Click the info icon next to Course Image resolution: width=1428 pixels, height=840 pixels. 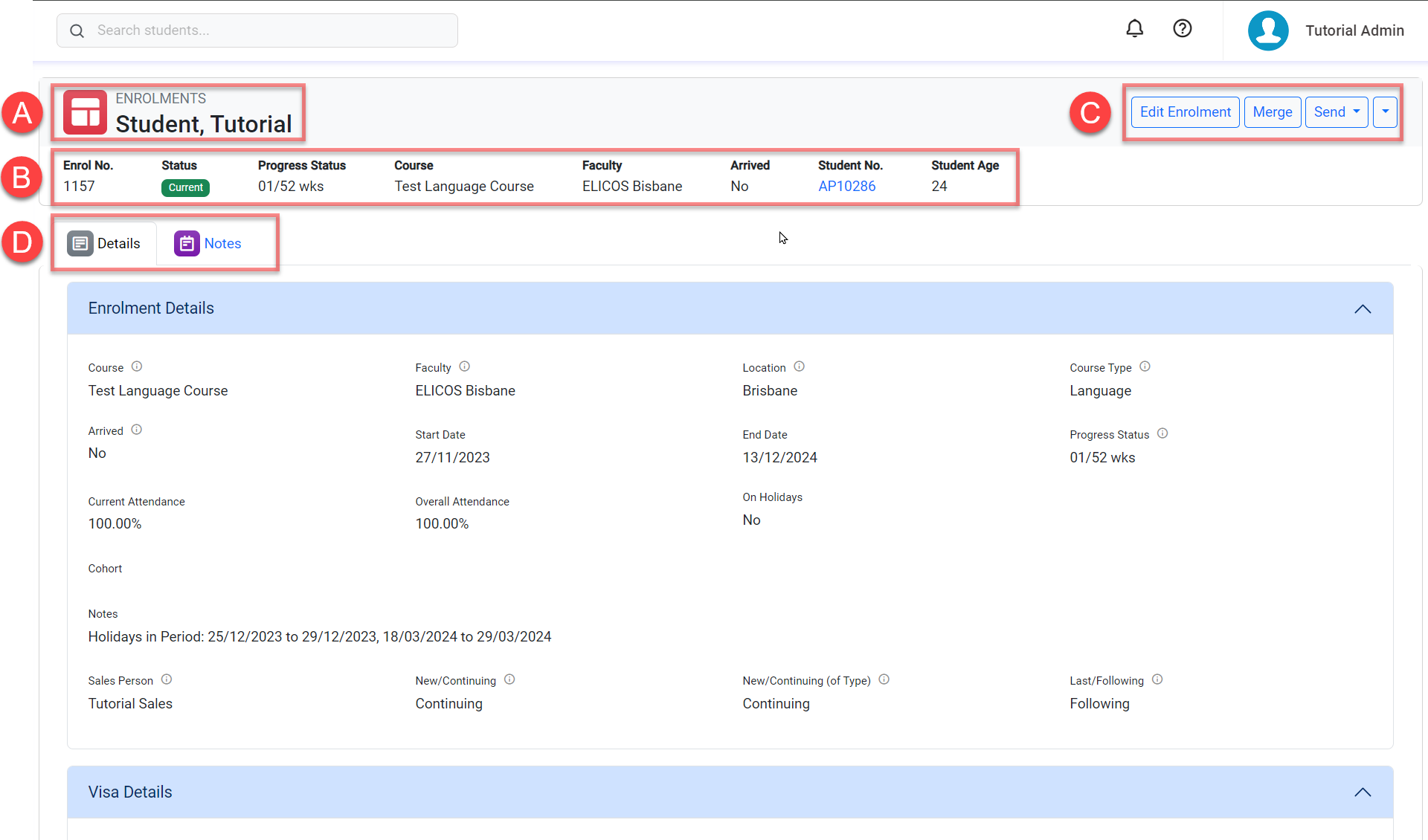click(x=137, y=366)
